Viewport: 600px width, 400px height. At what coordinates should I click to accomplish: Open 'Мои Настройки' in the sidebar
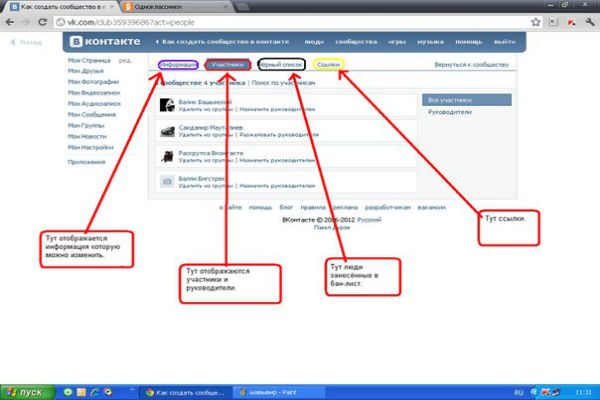[90, 147]
